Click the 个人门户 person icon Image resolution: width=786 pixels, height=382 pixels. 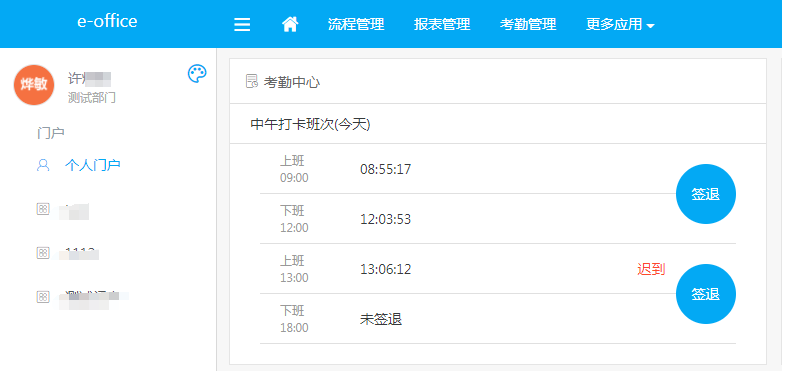[44, 165]
